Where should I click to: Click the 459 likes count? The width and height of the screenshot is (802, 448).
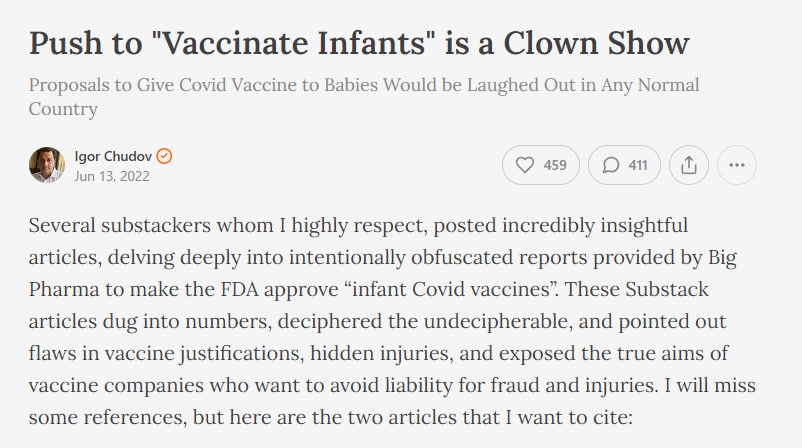555,165
